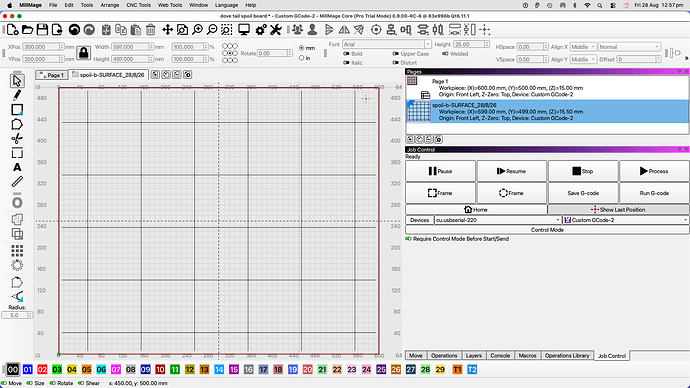The width and height of the screenshot is (690, 388).
Task: Open the Align X dropdown
Action: [583, 47]
